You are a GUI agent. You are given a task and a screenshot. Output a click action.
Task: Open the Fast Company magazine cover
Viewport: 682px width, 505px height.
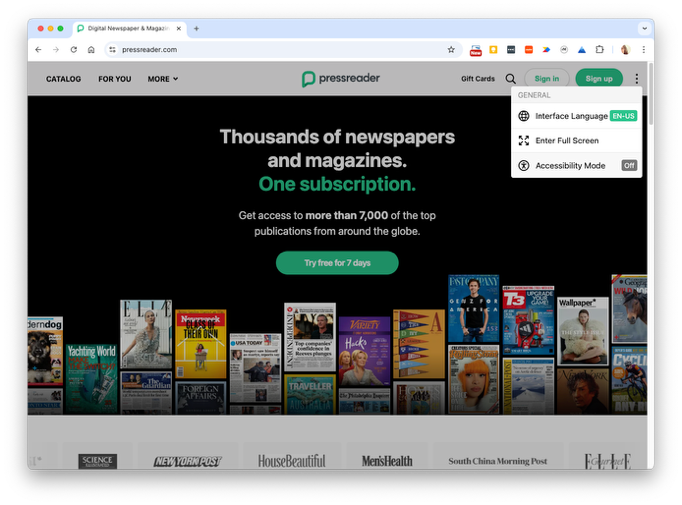[474, 309]
